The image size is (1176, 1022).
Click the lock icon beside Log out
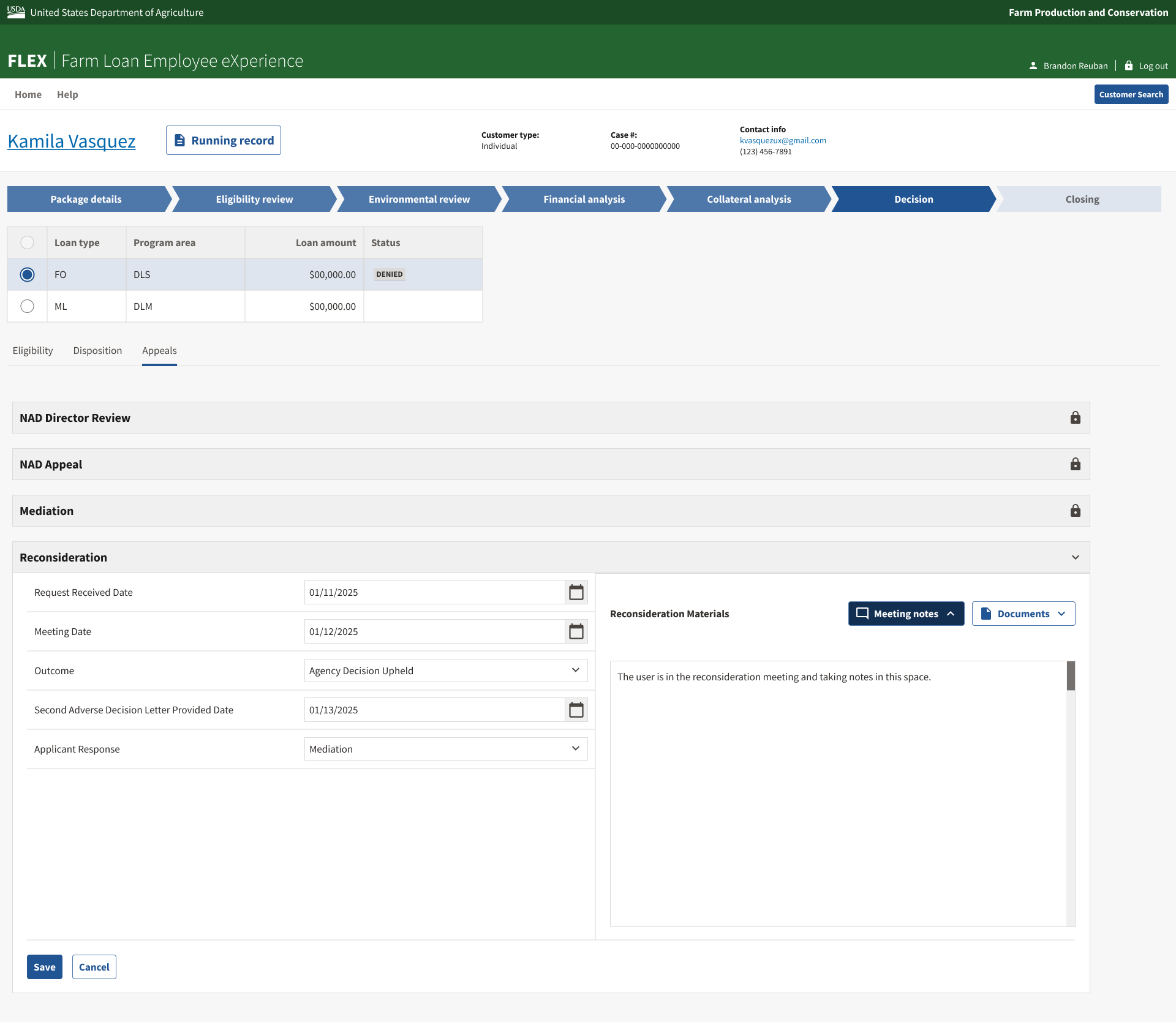point(1129,66)
